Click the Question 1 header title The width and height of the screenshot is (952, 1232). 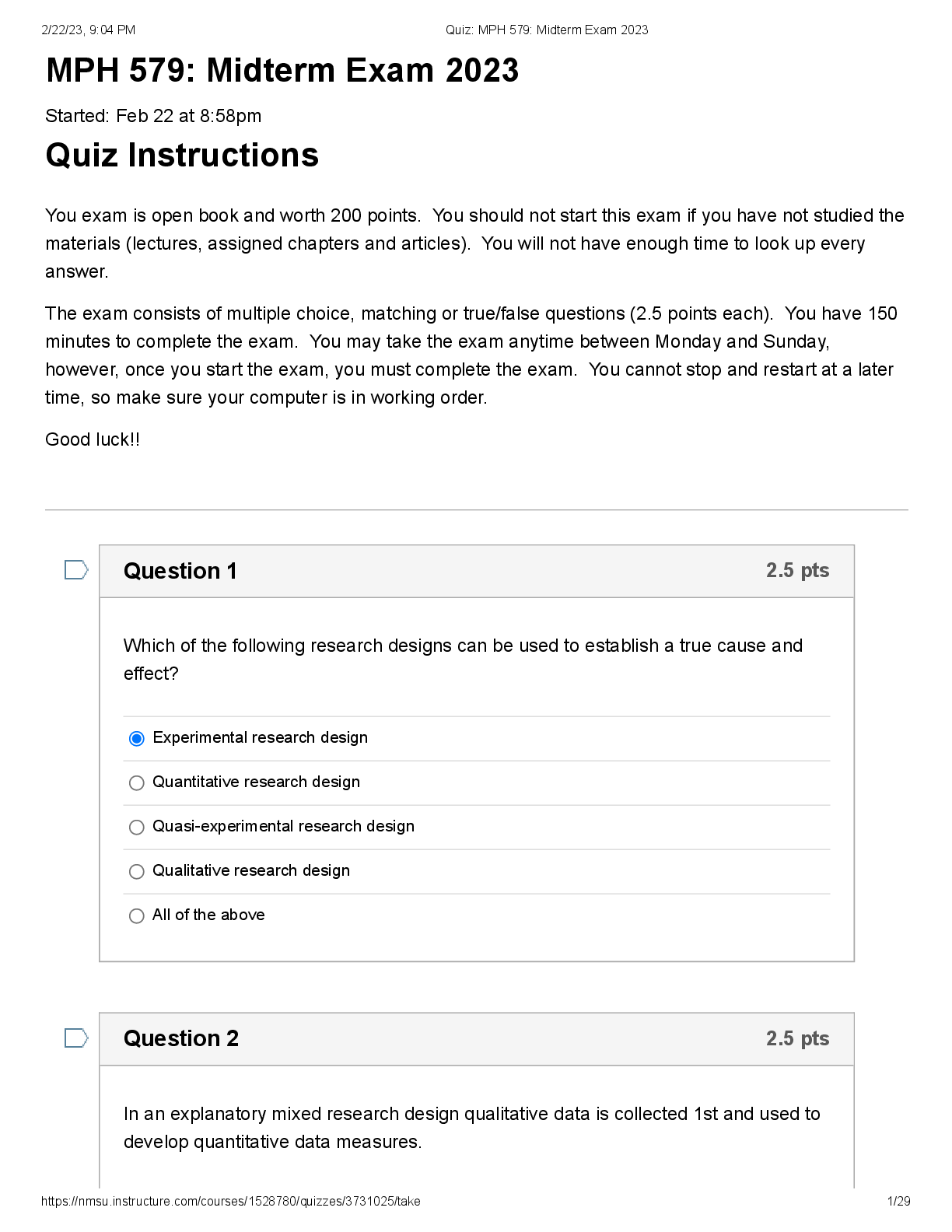pos(180,571)
